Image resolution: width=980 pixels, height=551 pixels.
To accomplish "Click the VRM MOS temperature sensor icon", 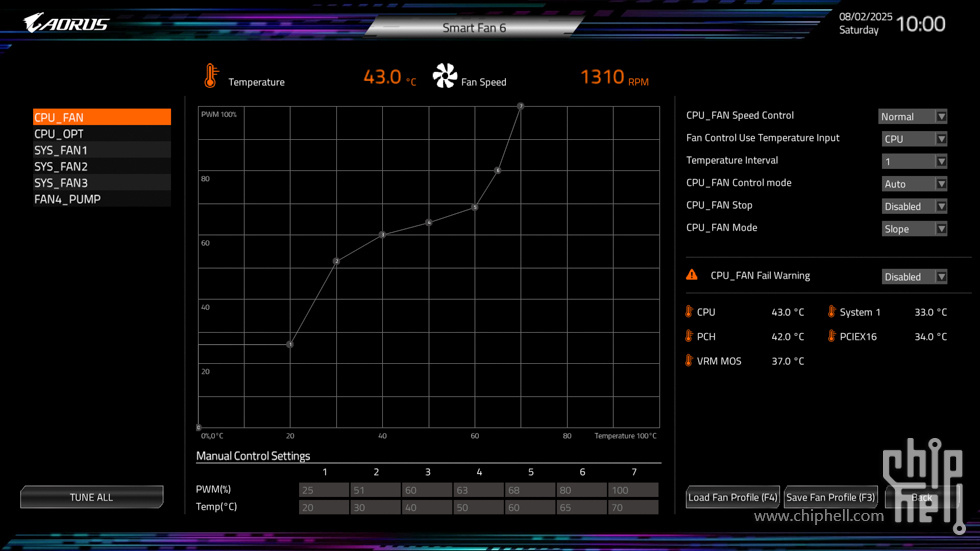I will pyautogui.click(x=689, y=360).
